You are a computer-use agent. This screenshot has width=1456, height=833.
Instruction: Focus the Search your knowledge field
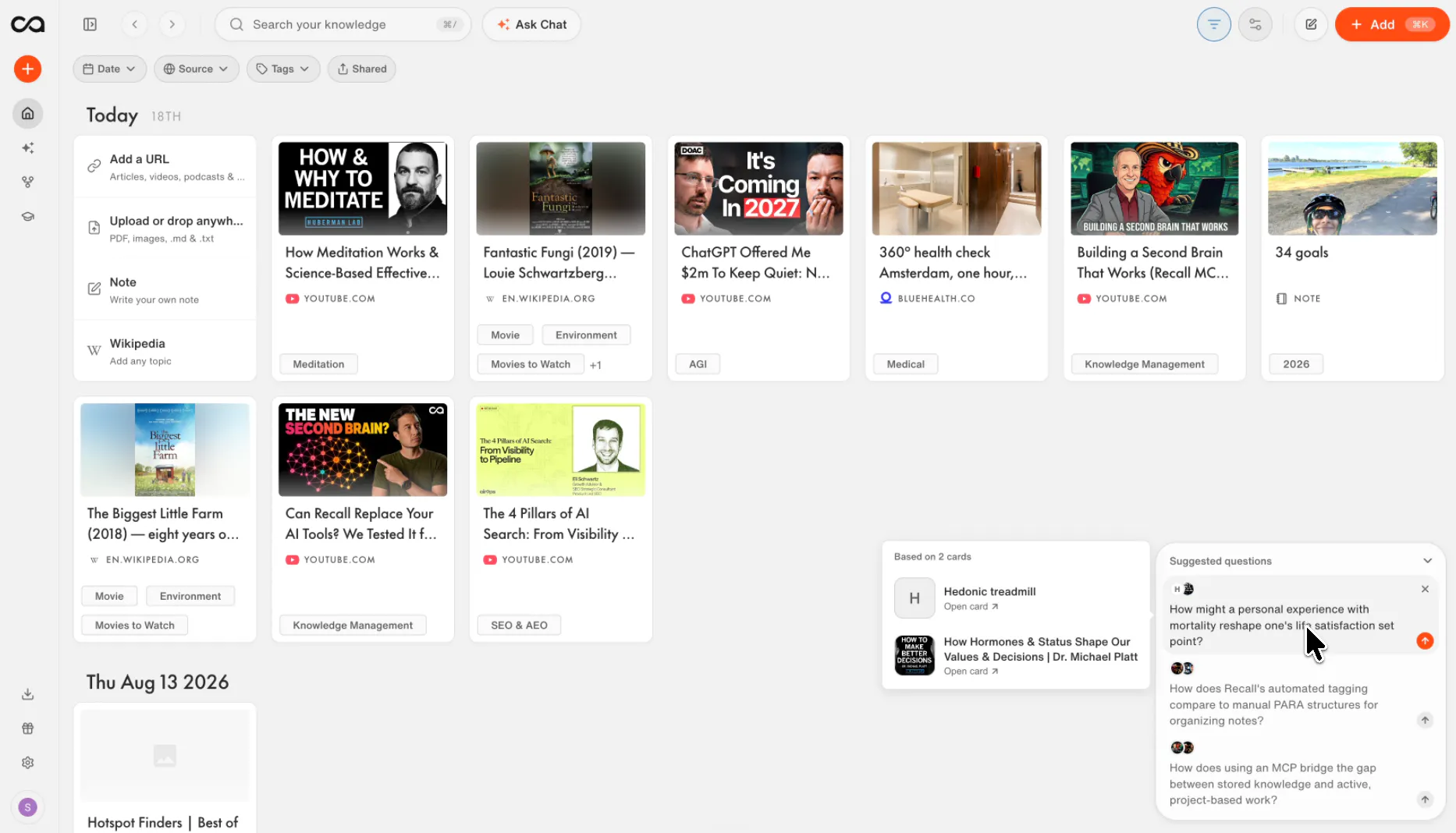tap(343, 24)
